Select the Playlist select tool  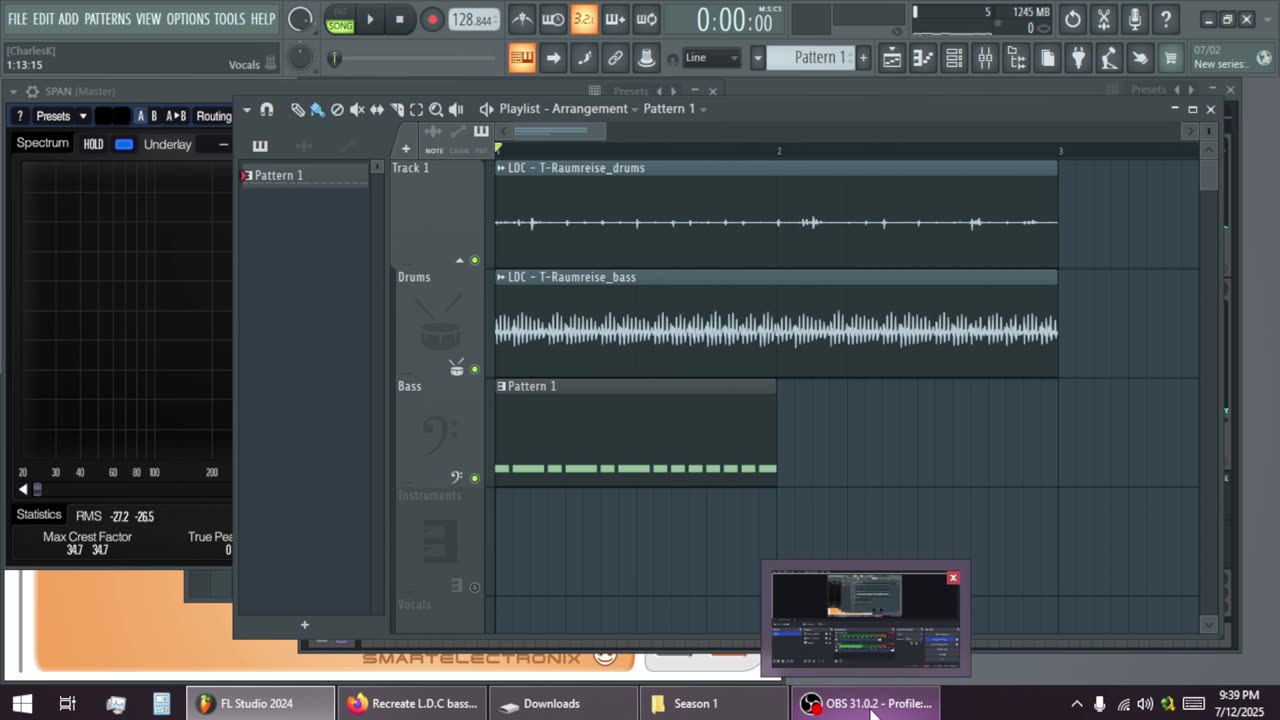click(416, 109)
